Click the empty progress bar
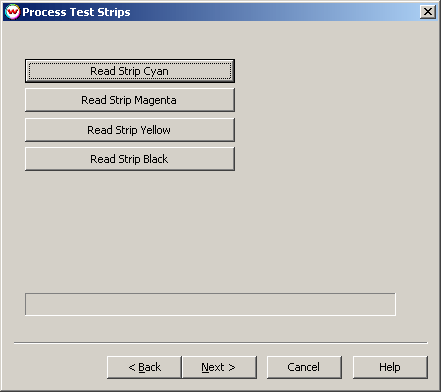The height and width of the screenshot is (392, 441). tap(210, 304)
